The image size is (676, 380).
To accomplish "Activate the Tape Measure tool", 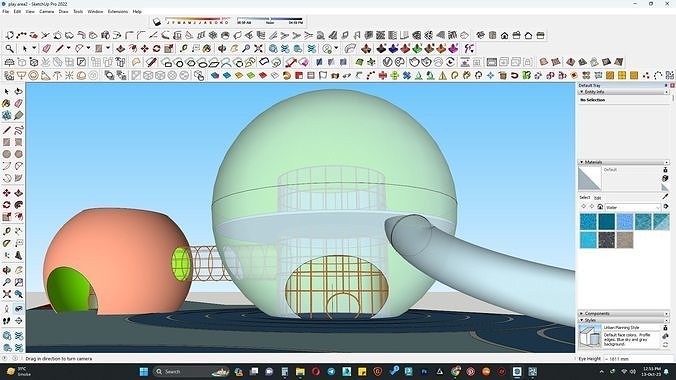I will coord(6,231).
